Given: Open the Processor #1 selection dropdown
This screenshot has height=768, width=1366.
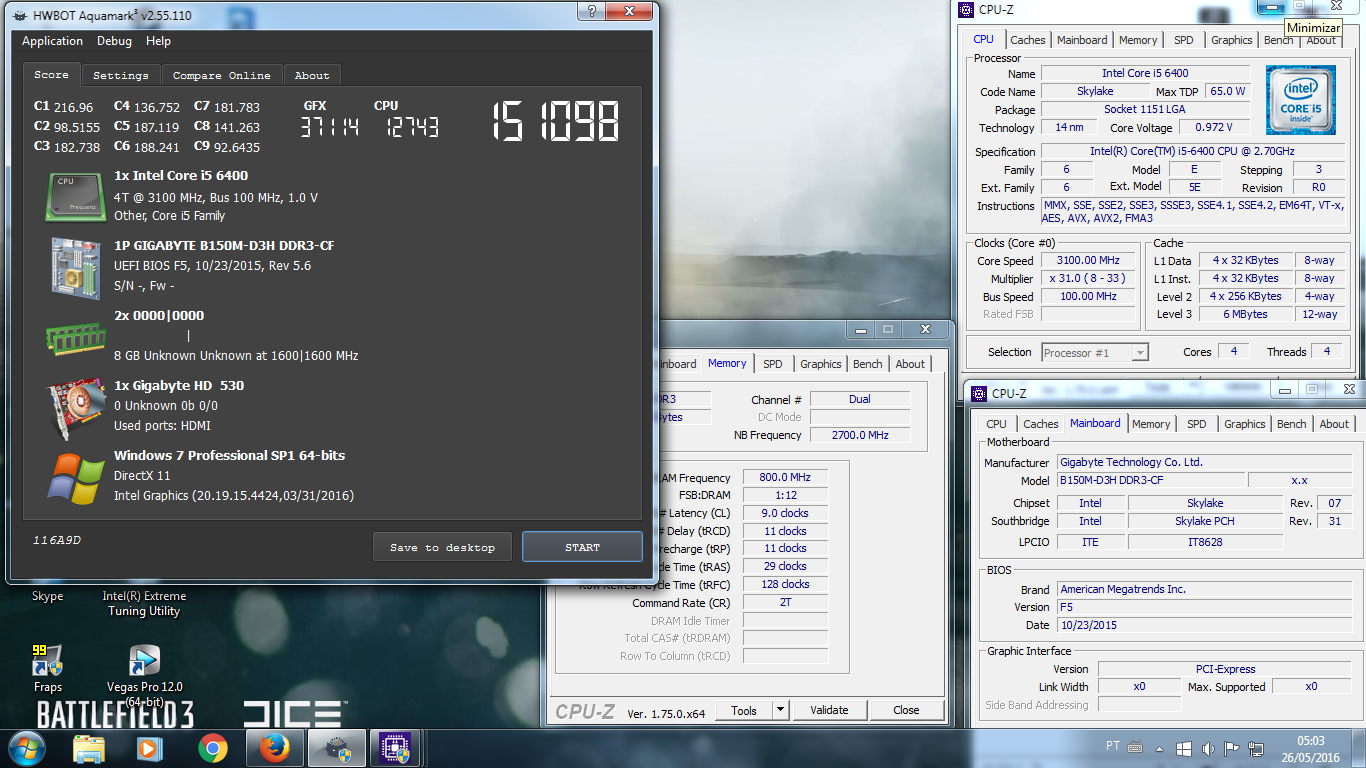Looking at the screenshot, I should 1095,352.
